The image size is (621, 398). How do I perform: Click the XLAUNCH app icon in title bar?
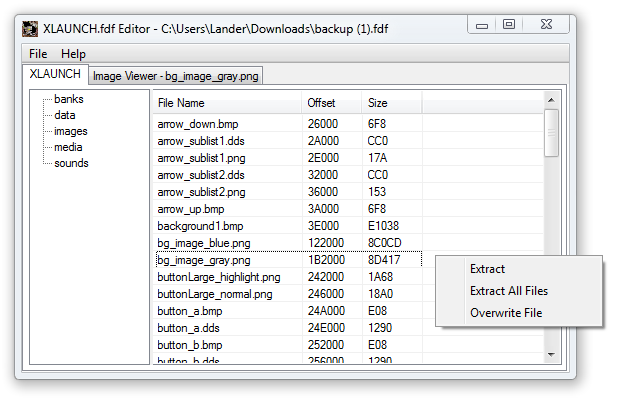[x=30, y=29]
